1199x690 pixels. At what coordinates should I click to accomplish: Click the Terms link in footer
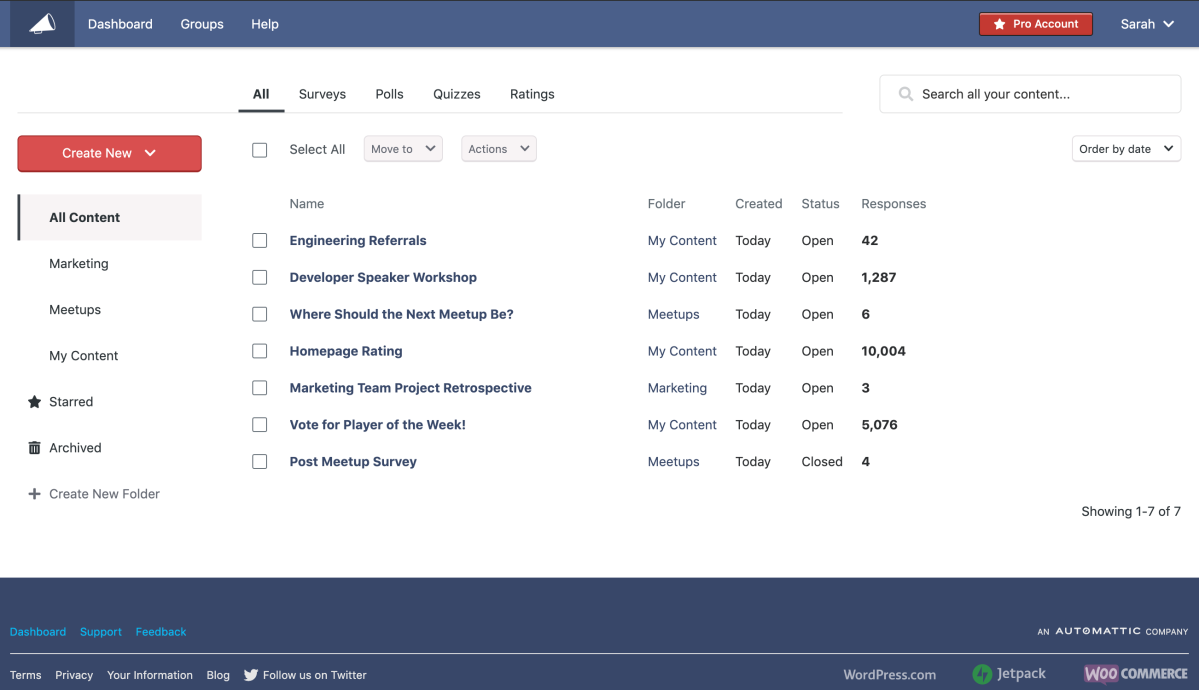point(25,675)
